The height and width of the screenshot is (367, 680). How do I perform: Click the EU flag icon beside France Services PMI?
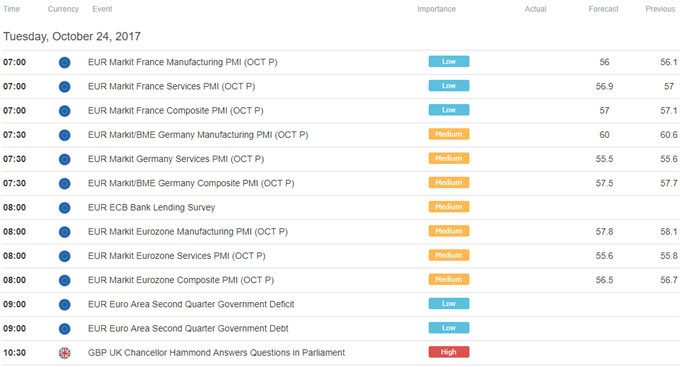pos(65,87)
